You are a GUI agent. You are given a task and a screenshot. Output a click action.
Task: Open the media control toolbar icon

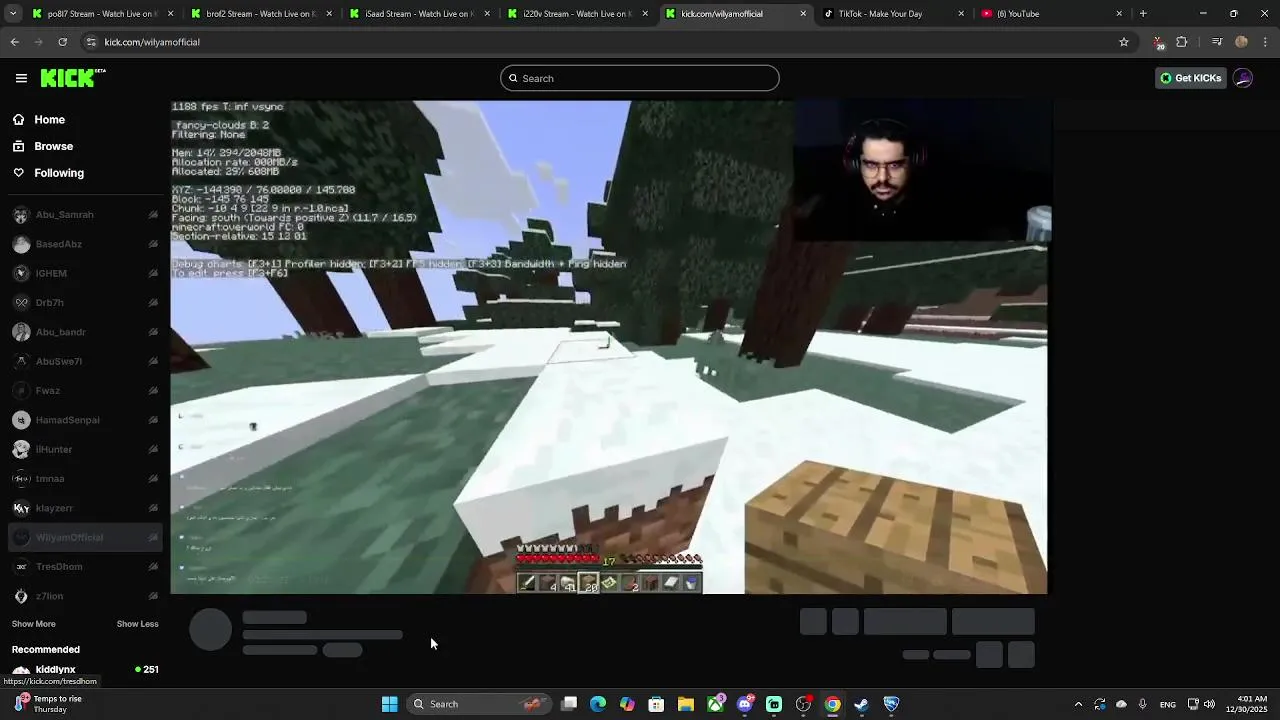(x=1217, y=42)
